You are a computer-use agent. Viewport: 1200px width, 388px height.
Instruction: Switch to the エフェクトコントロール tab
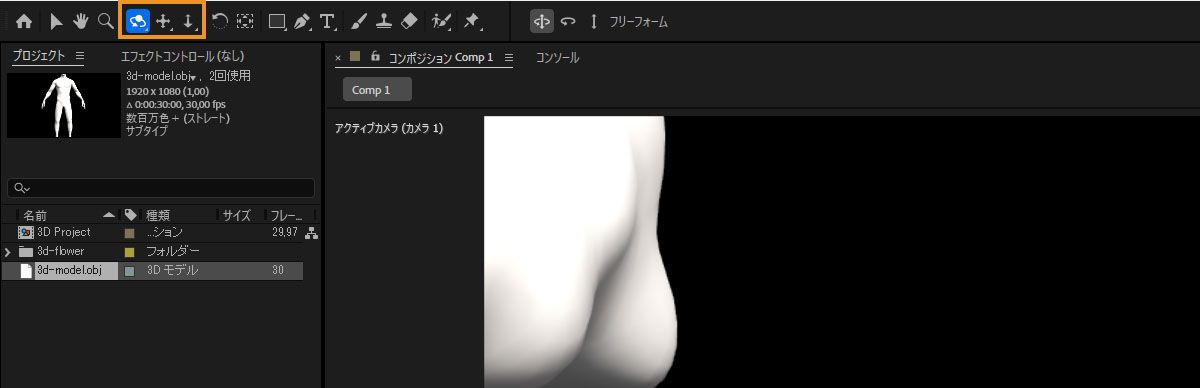(182, 56)
